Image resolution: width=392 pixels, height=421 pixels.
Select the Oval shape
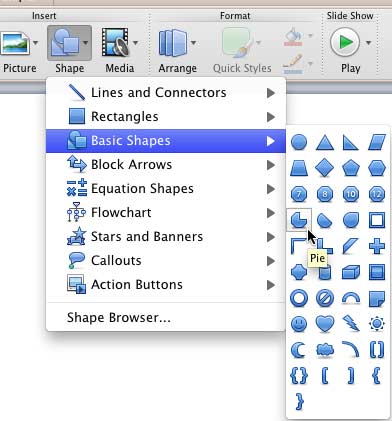click(299, 142)
